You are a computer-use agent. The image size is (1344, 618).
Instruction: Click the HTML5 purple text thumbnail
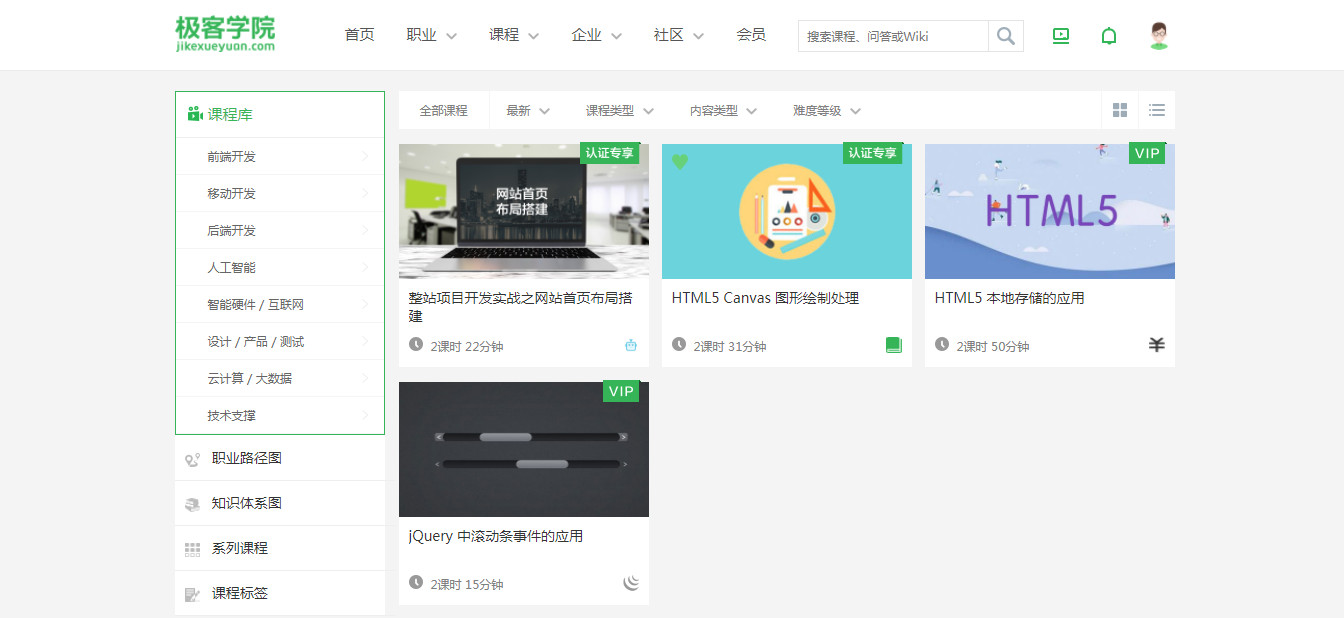[1050, 211]
